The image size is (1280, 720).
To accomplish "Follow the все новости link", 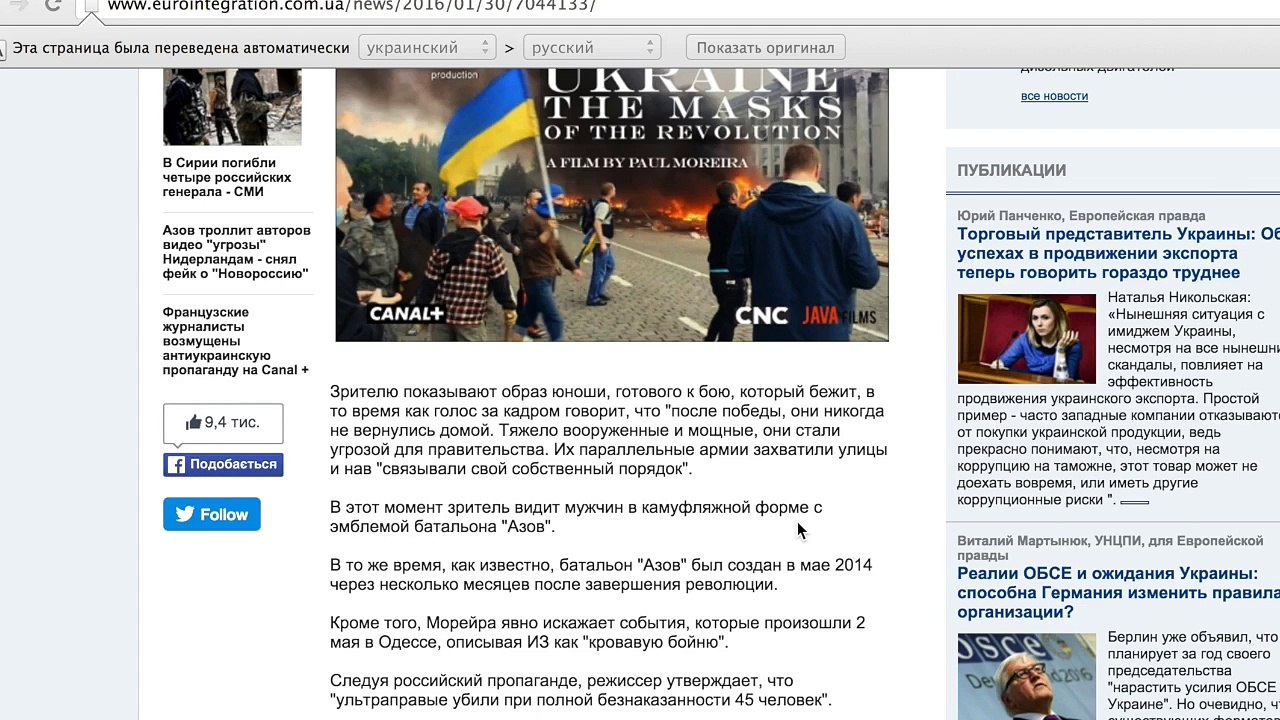I will pyautogui.click(x=1054, y=96).
